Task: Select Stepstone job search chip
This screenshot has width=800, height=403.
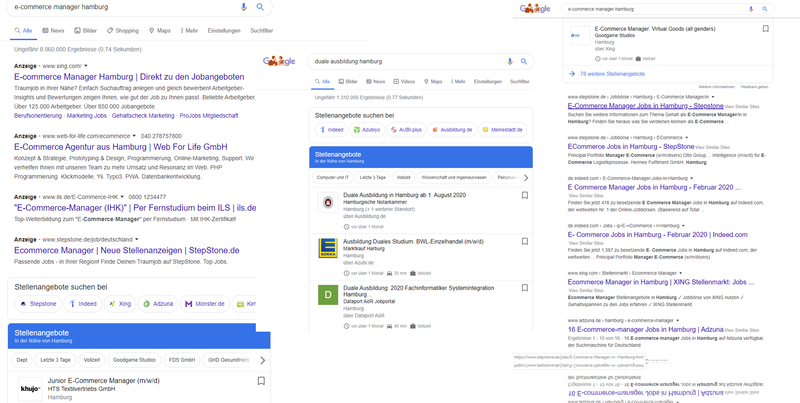Action: click(38, 304)
